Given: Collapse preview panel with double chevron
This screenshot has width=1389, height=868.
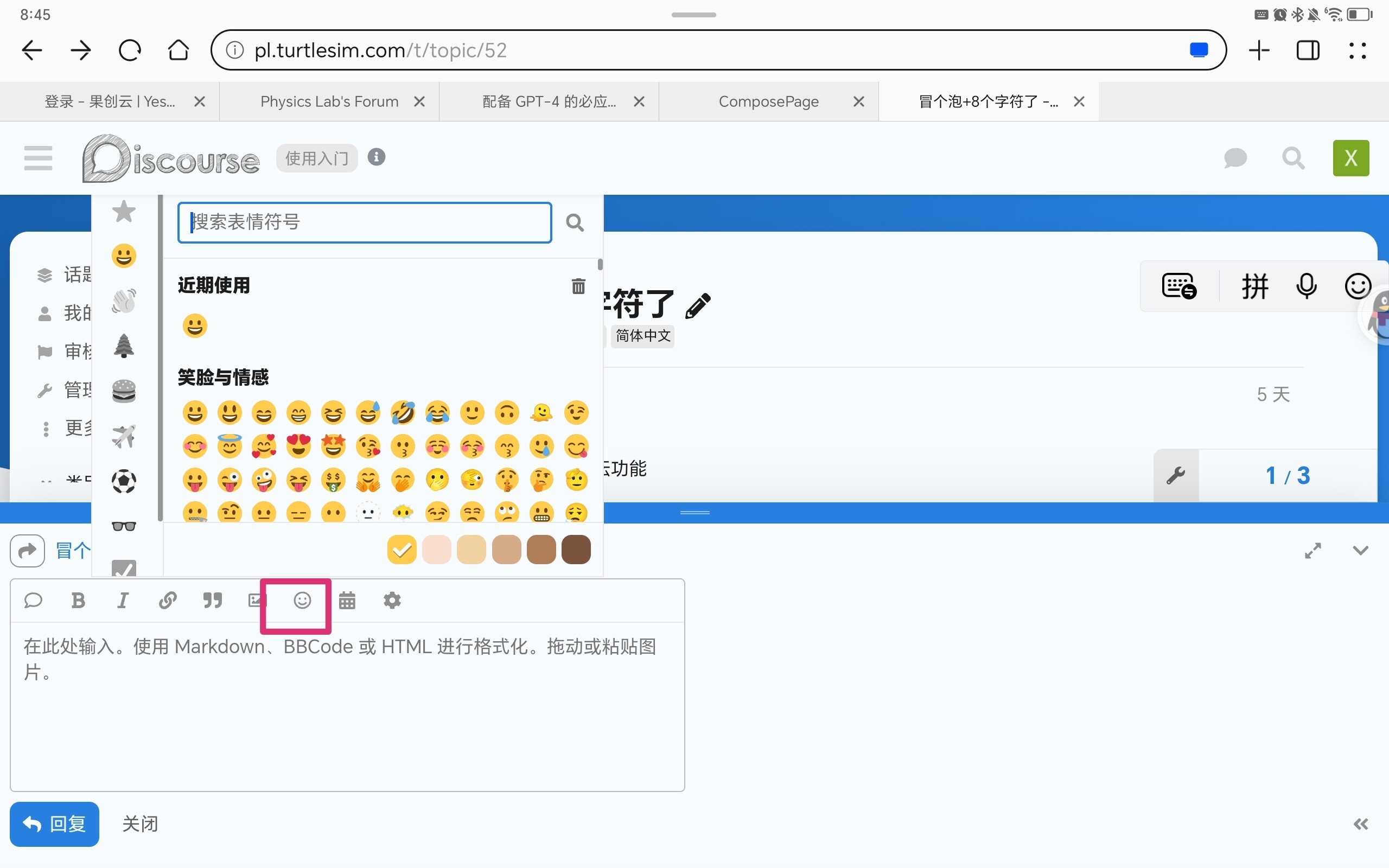Looking at the screenshot, I should click(x=1360, y=825).
